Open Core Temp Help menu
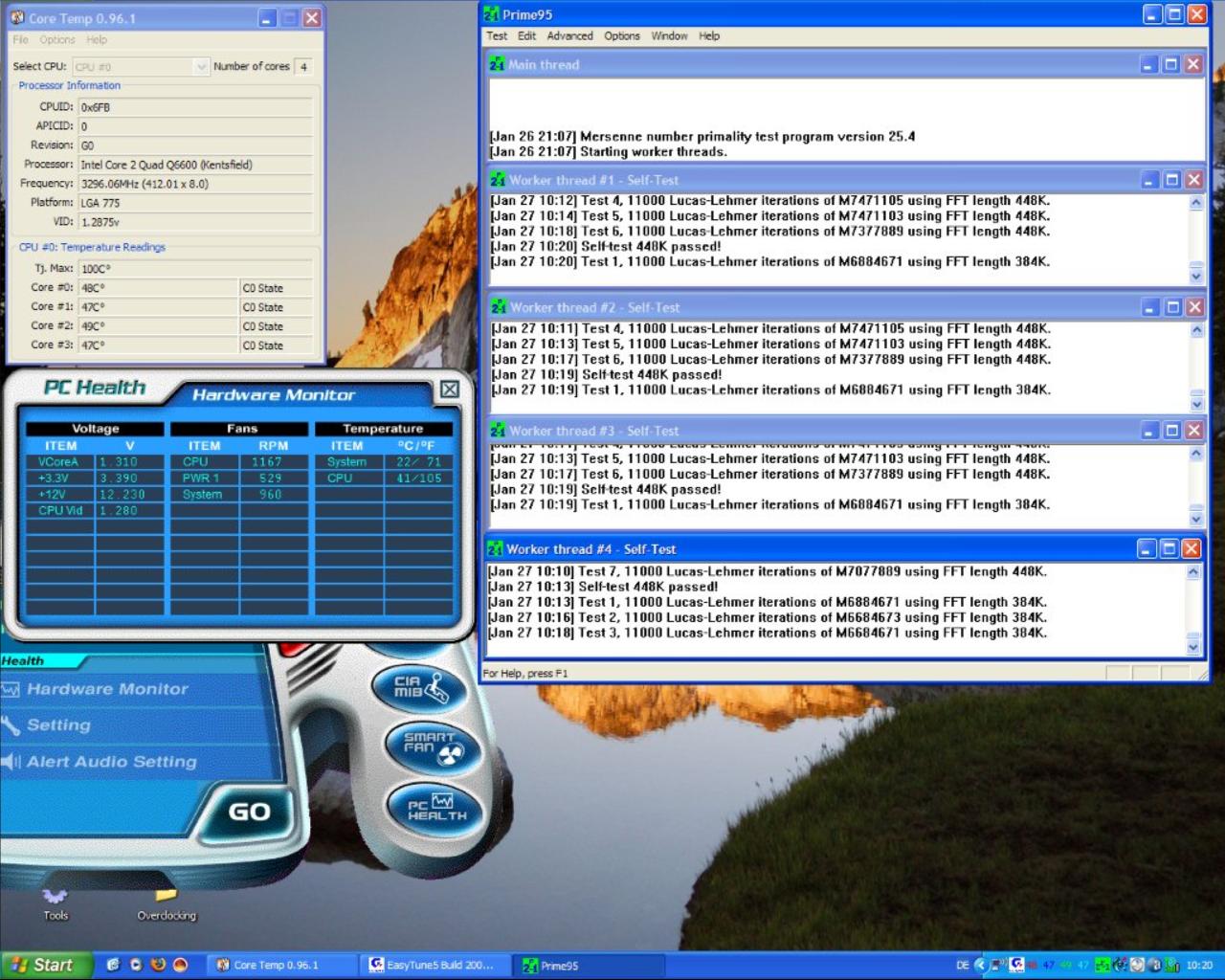Image resolution: width=1225 pixels, height=980 pixels. (97, 40)
